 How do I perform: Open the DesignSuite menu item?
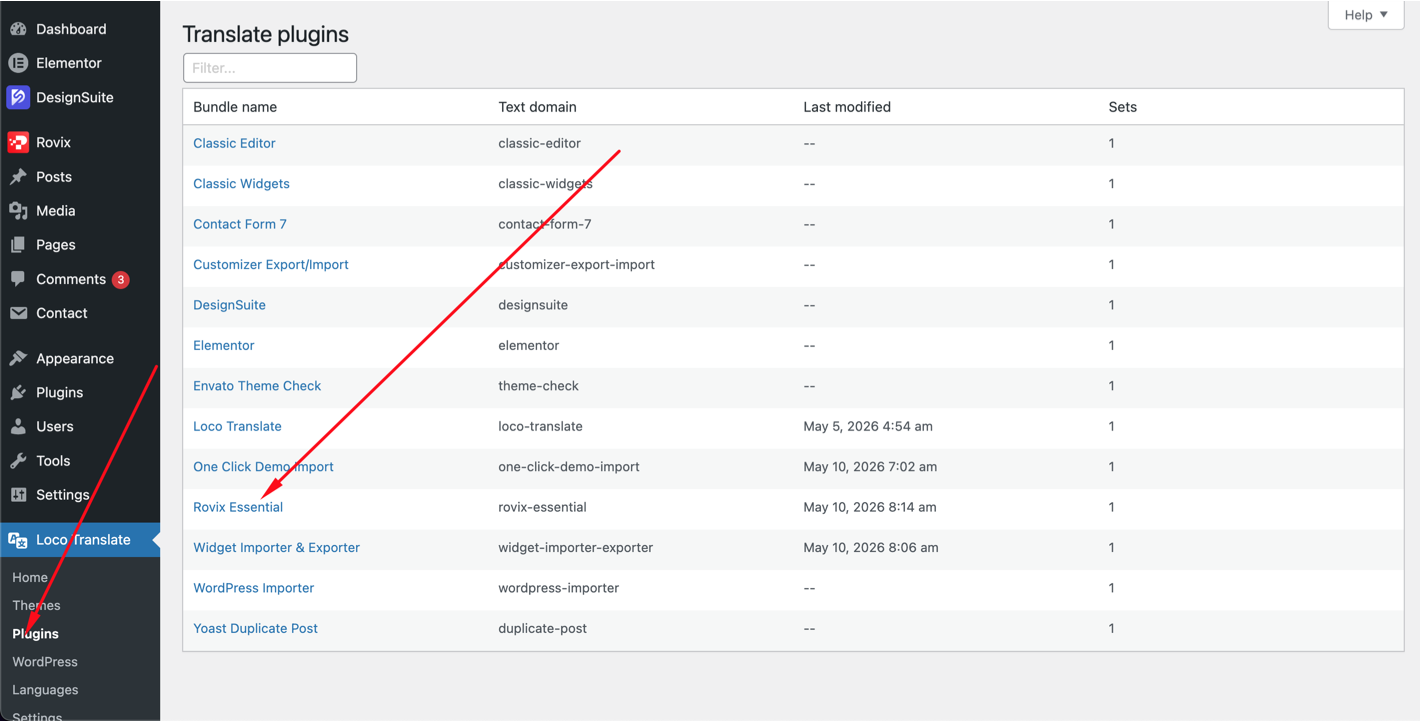click(75, 97)
